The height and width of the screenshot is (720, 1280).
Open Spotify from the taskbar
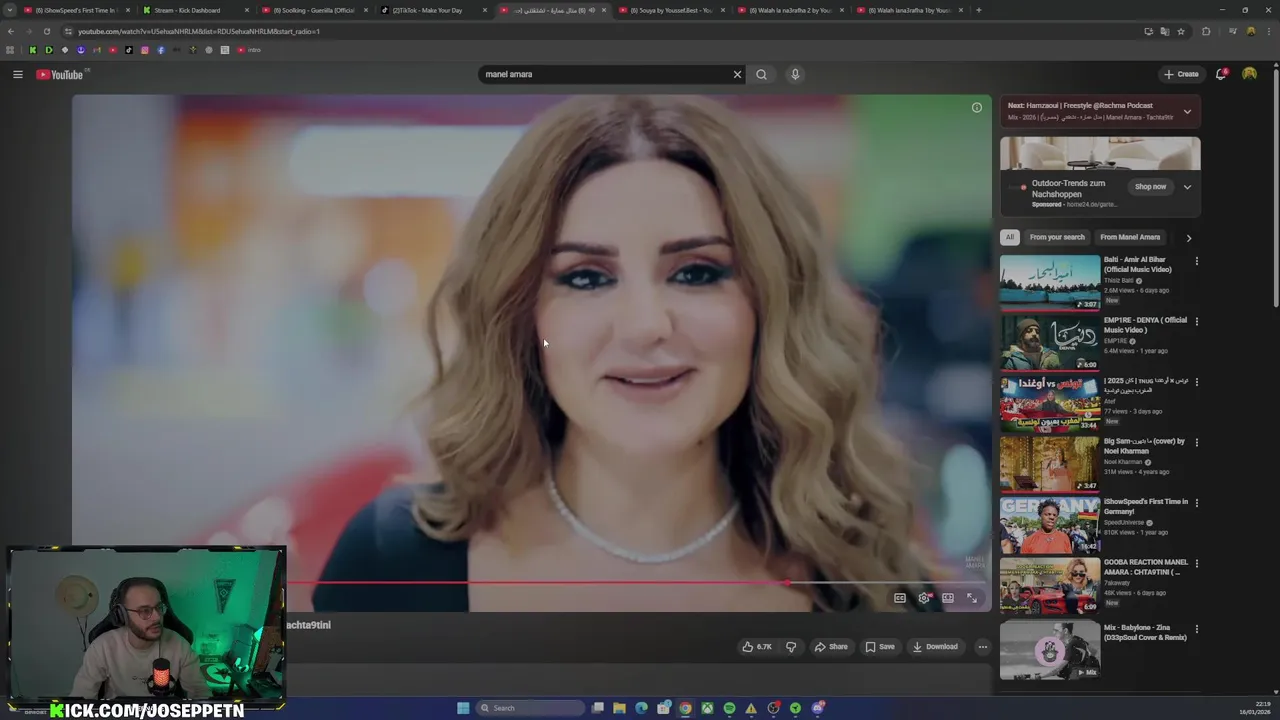(x=729, y=708)
